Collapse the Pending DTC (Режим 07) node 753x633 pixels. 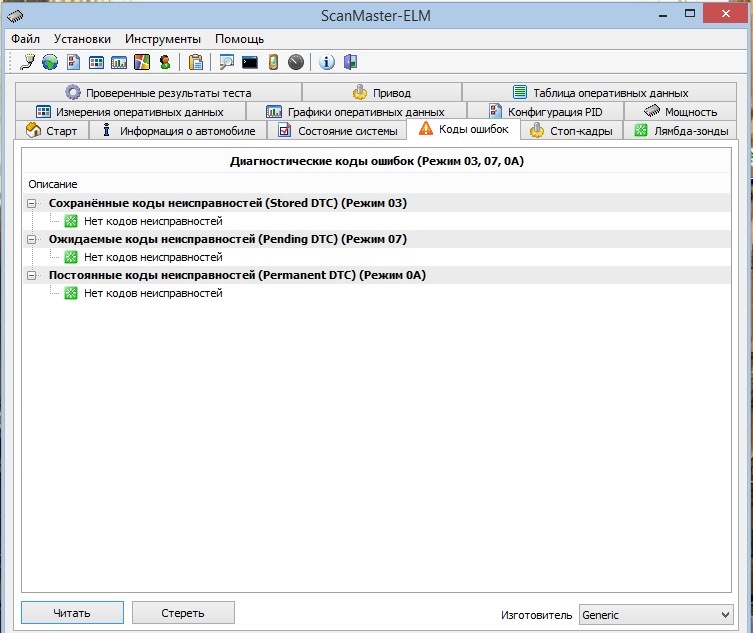pyautogui.click(x=32, y=239)
